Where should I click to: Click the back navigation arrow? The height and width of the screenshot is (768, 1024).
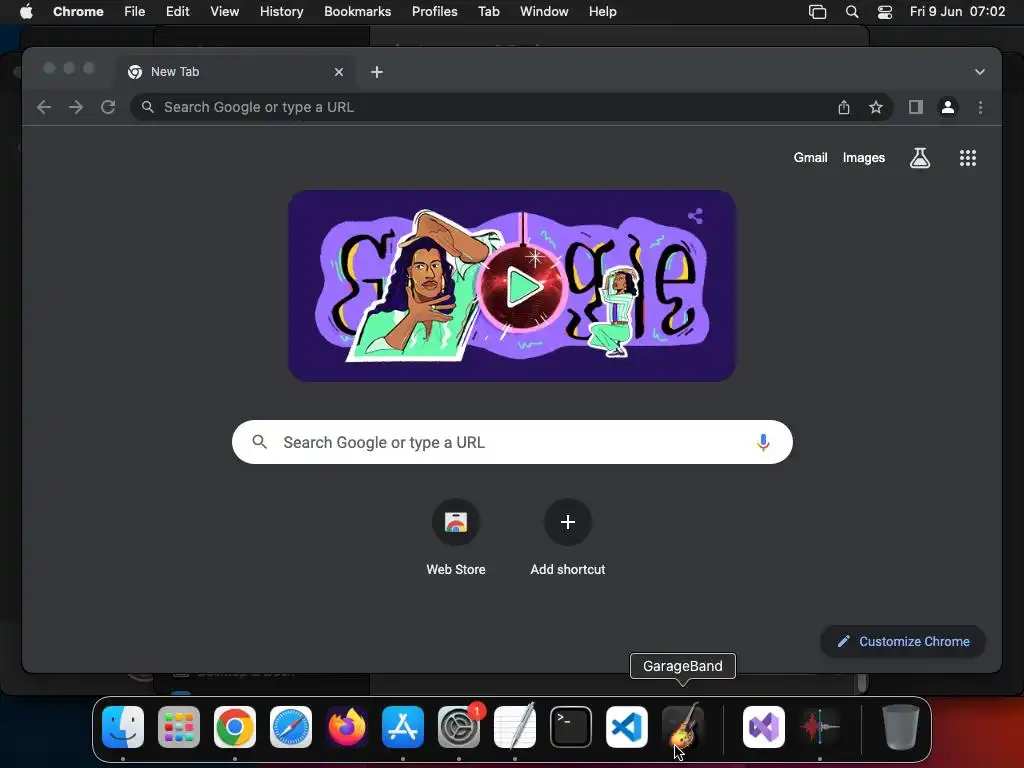[44, 107]
